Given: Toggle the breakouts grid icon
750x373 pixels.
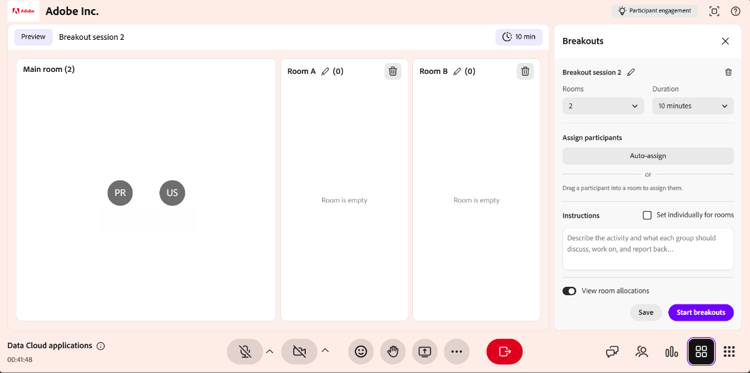Looking at the screenshot, I should (701, 352).
